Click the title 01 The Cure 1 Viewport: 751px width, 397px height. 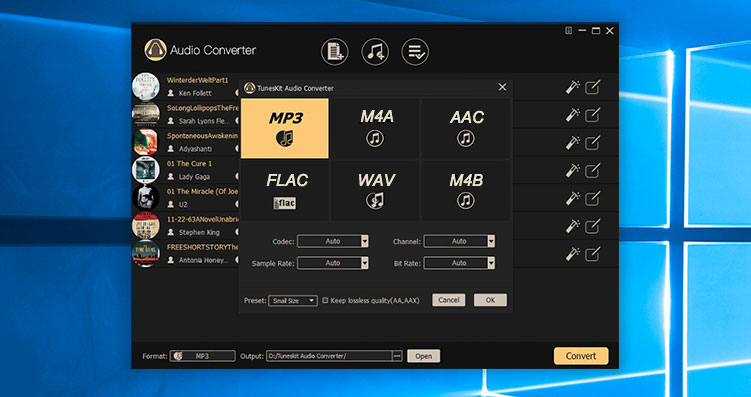(x=190, y=163)
